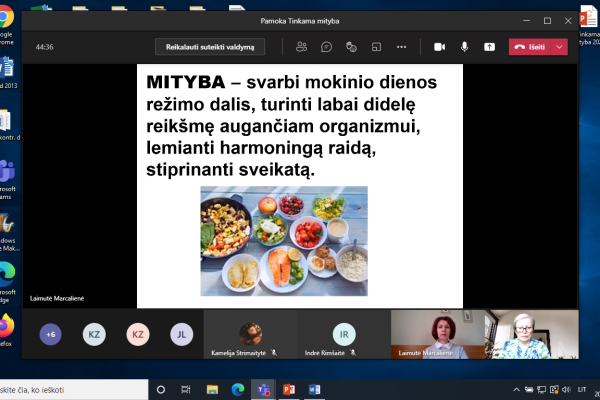Open Edge from the taskbar
Image resolution: width=600 pixels, height=400 pixels.
(x=238, y=390)
